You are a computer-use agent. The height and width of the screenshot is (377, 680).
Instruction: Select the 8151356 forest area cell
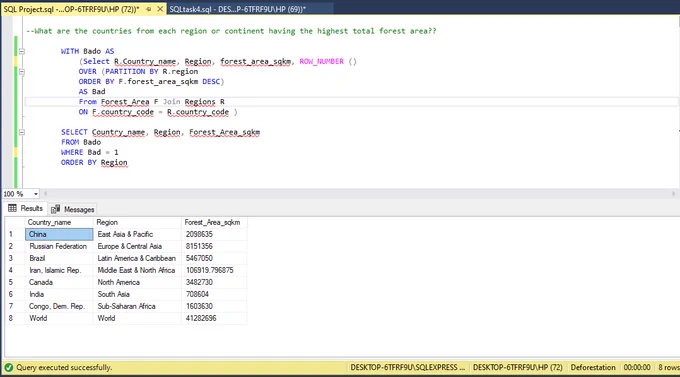[x=214, y=246]
